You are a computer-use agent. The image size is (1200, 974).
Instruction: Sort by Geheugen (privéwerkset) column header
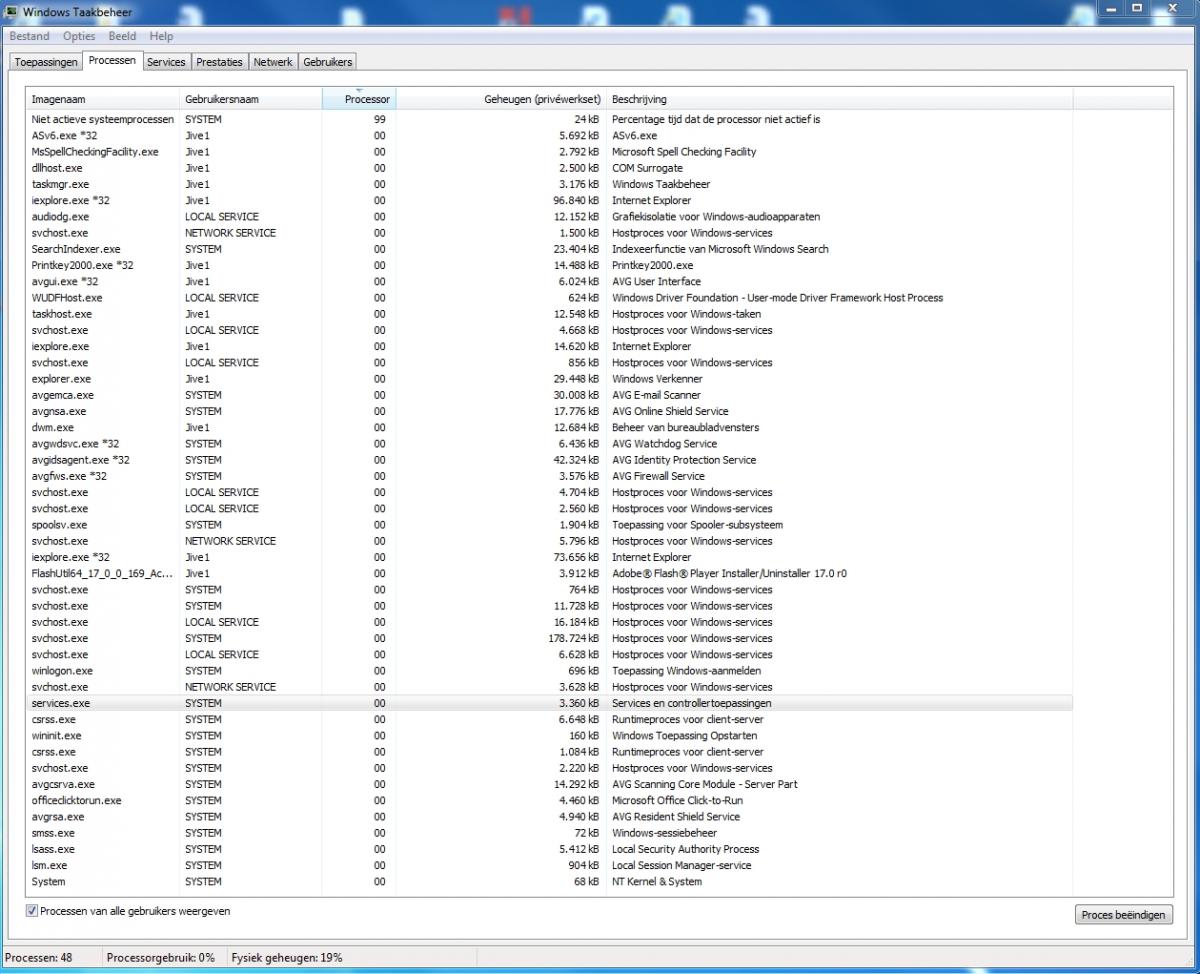click(x=501, y=99)
